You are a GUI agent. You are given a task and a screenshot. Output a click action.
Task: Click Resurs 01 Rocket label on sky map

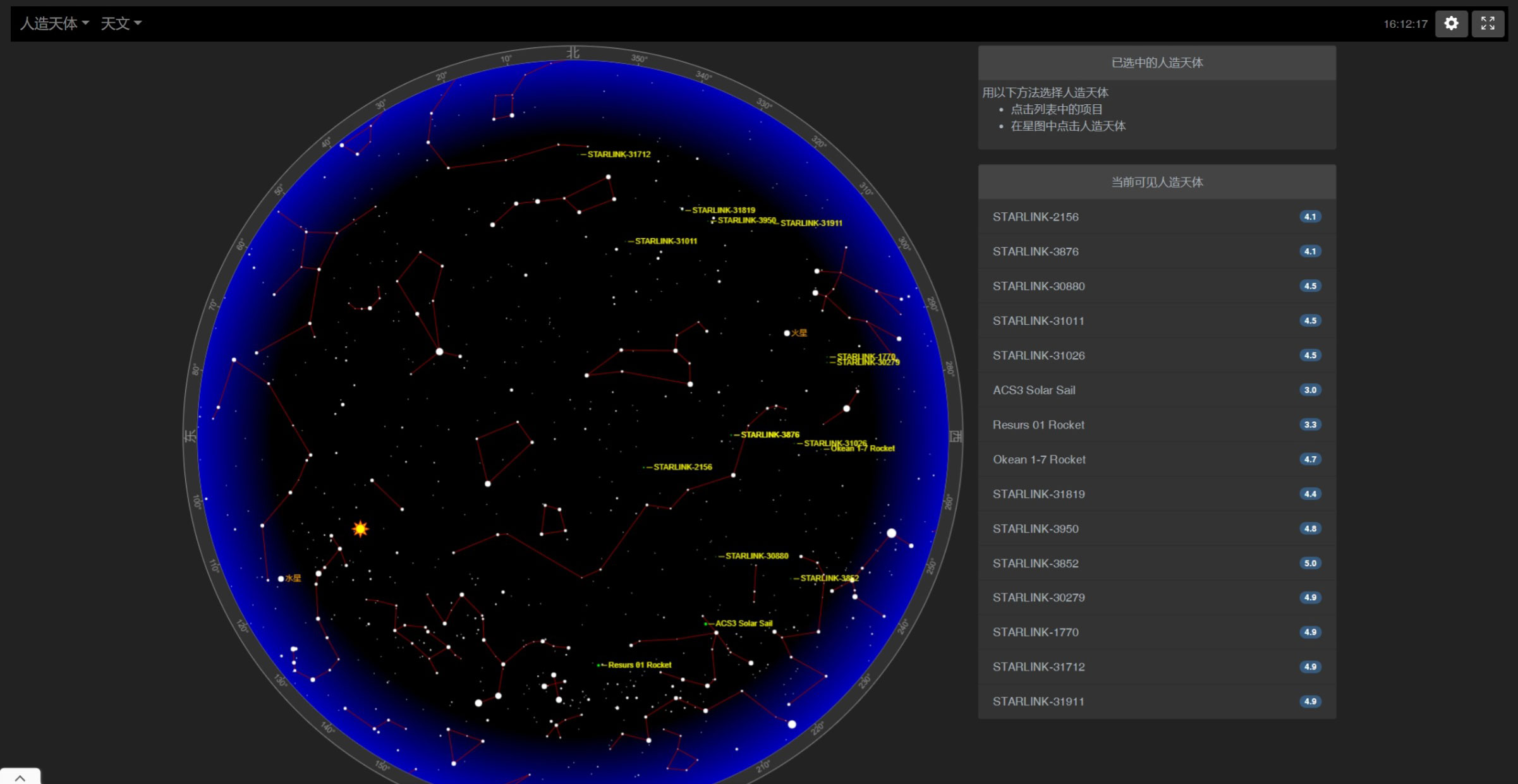coord(640,665)
